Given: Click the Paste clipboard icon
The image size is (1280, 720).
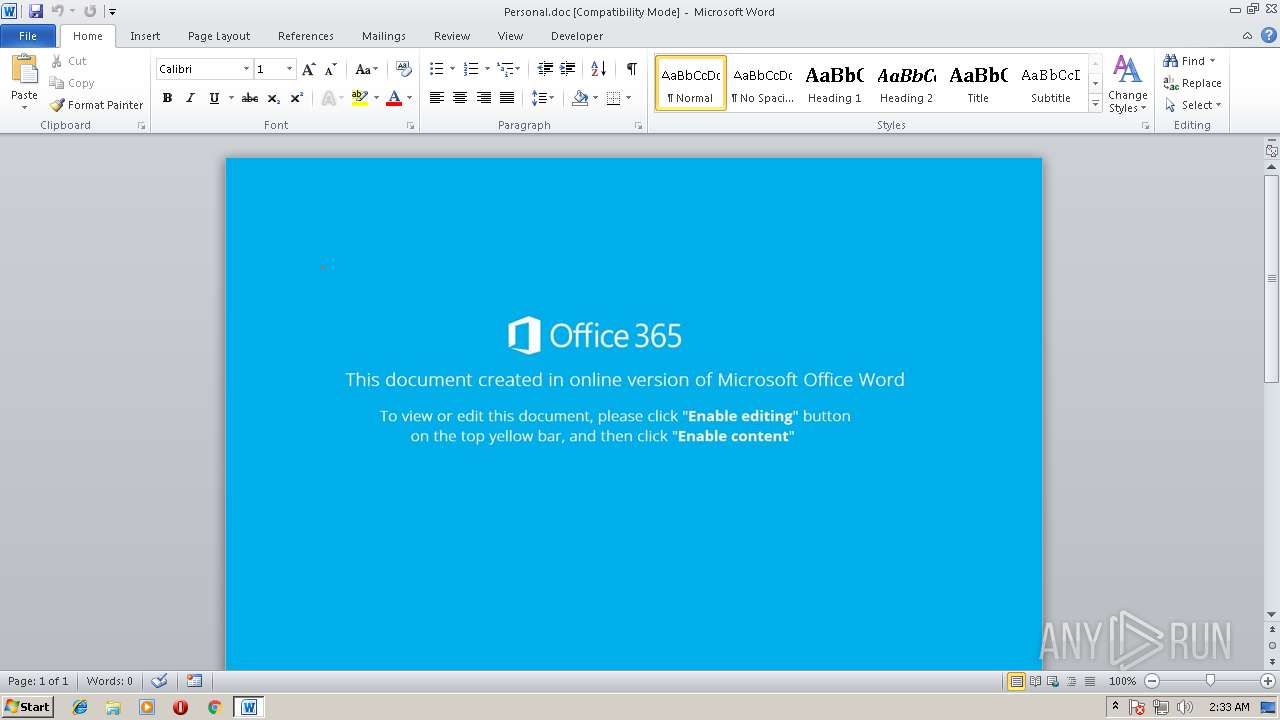Looking at the screenshot, I should (x=24, y=72).
